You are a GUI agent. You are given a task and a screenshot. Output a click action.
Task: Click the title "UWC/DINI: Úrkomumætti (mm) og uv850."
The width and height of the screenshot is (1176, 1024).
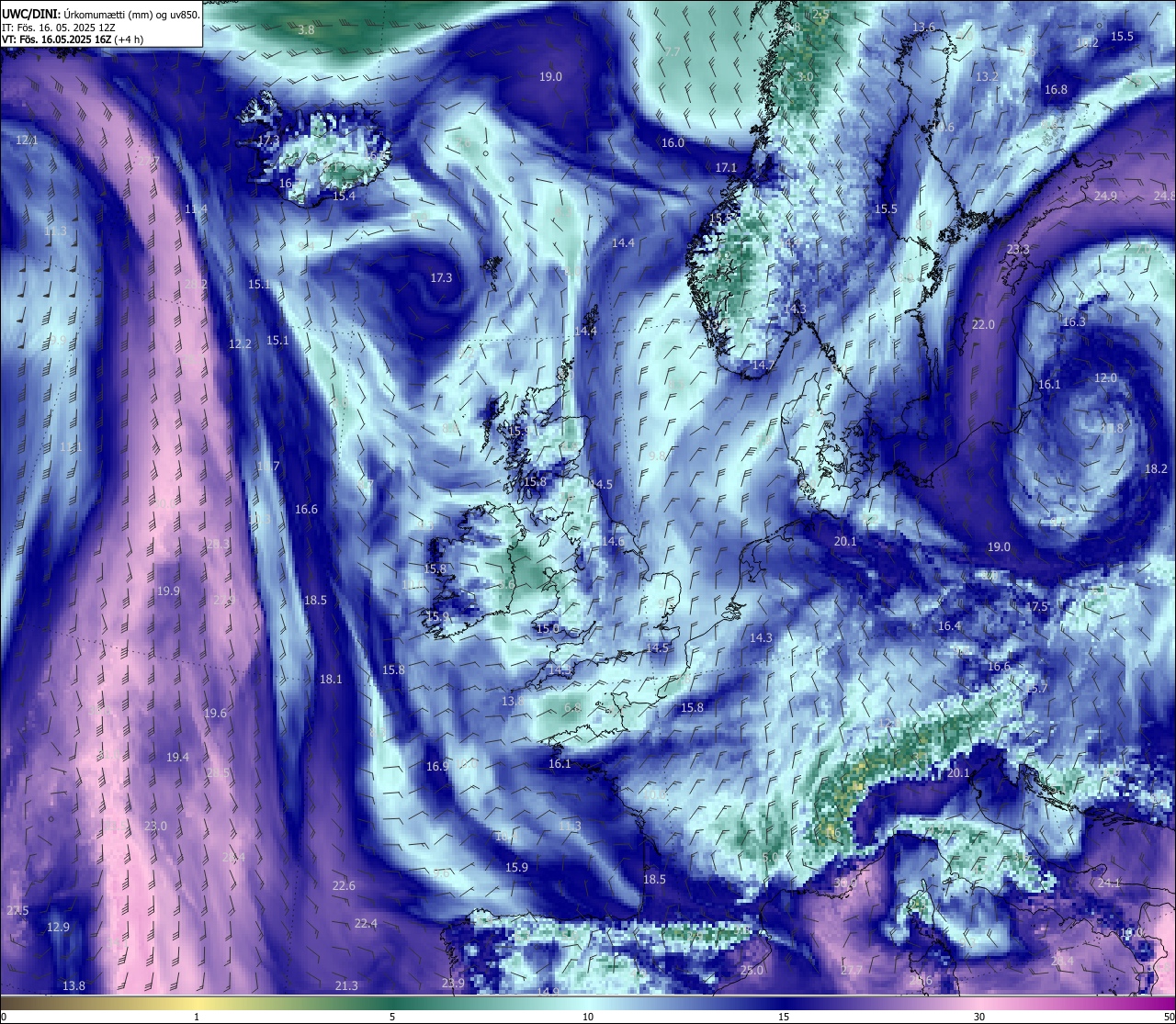click(x=101, y=15)
